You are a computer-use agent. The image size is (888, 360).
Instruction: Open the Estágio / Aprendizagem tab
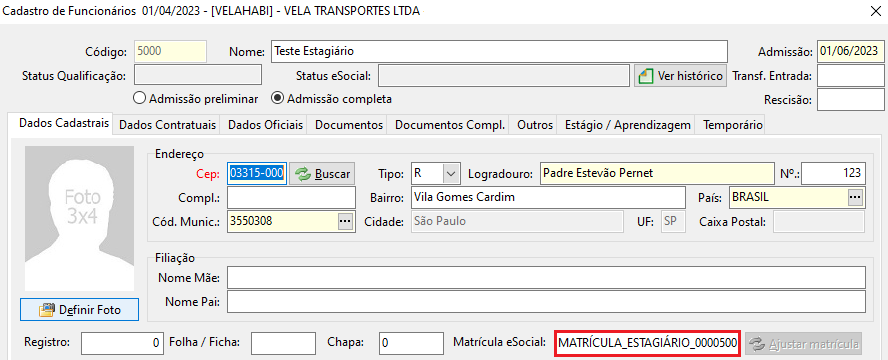pos(627,125)
